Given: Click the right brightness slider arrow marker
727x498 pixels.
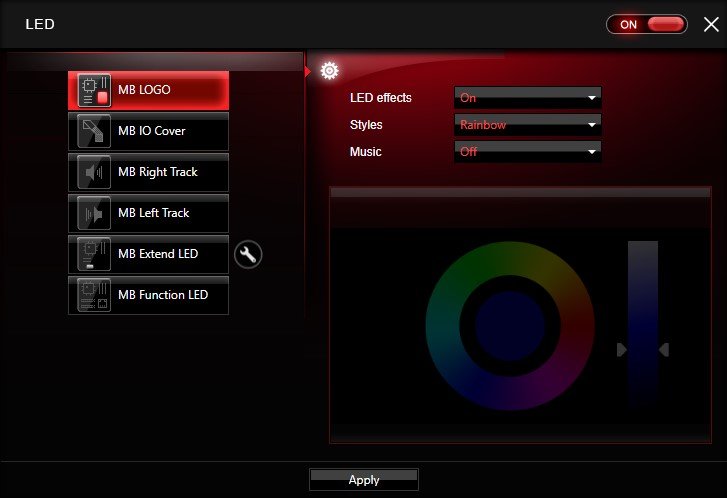Looking at the screenshot, I should click(664, 350).
